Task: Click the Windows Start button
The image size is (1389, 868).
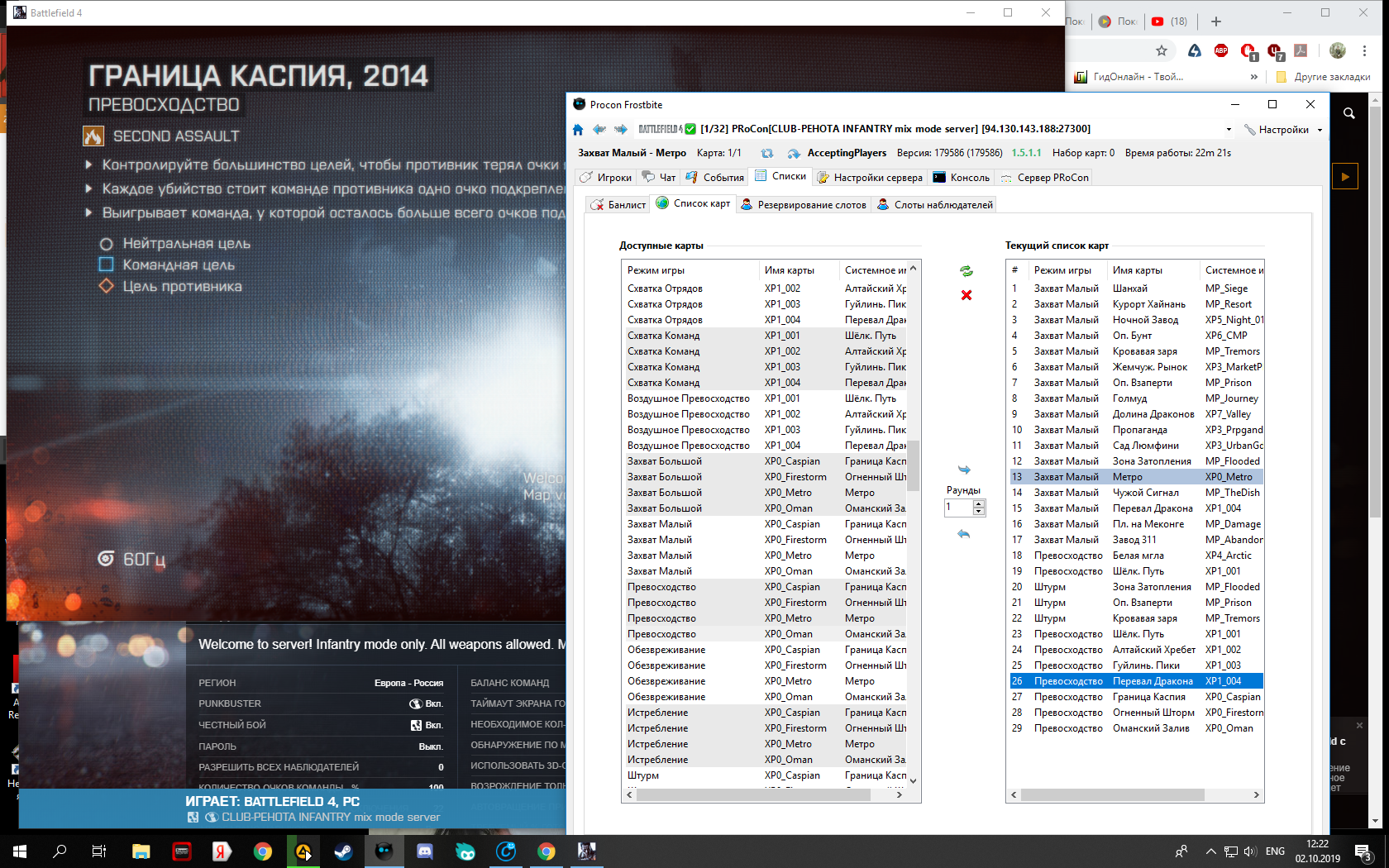Action: 20,851
